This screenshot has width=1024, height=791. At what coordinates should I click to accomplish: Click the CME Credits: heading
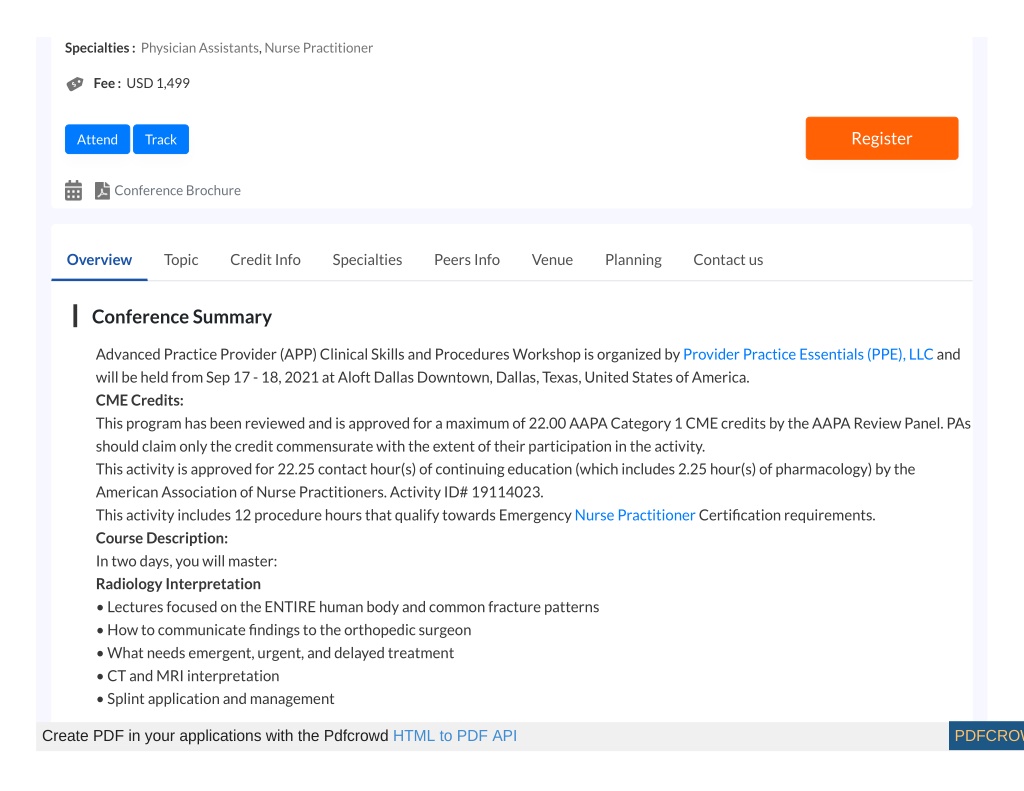tap(140, 400)
